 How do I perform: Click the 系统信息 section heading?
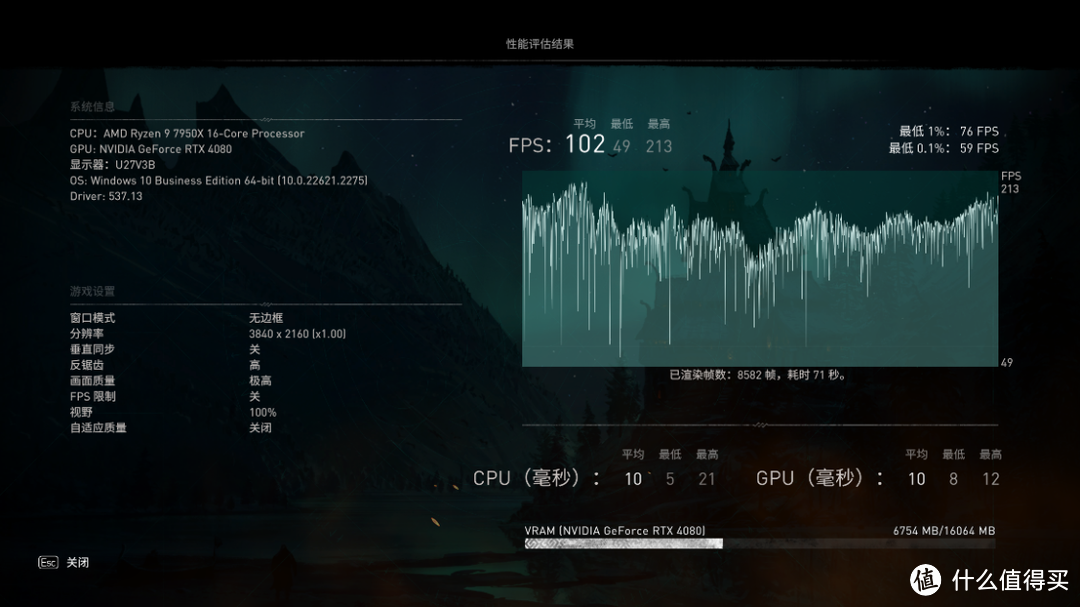tap(92, 106)
